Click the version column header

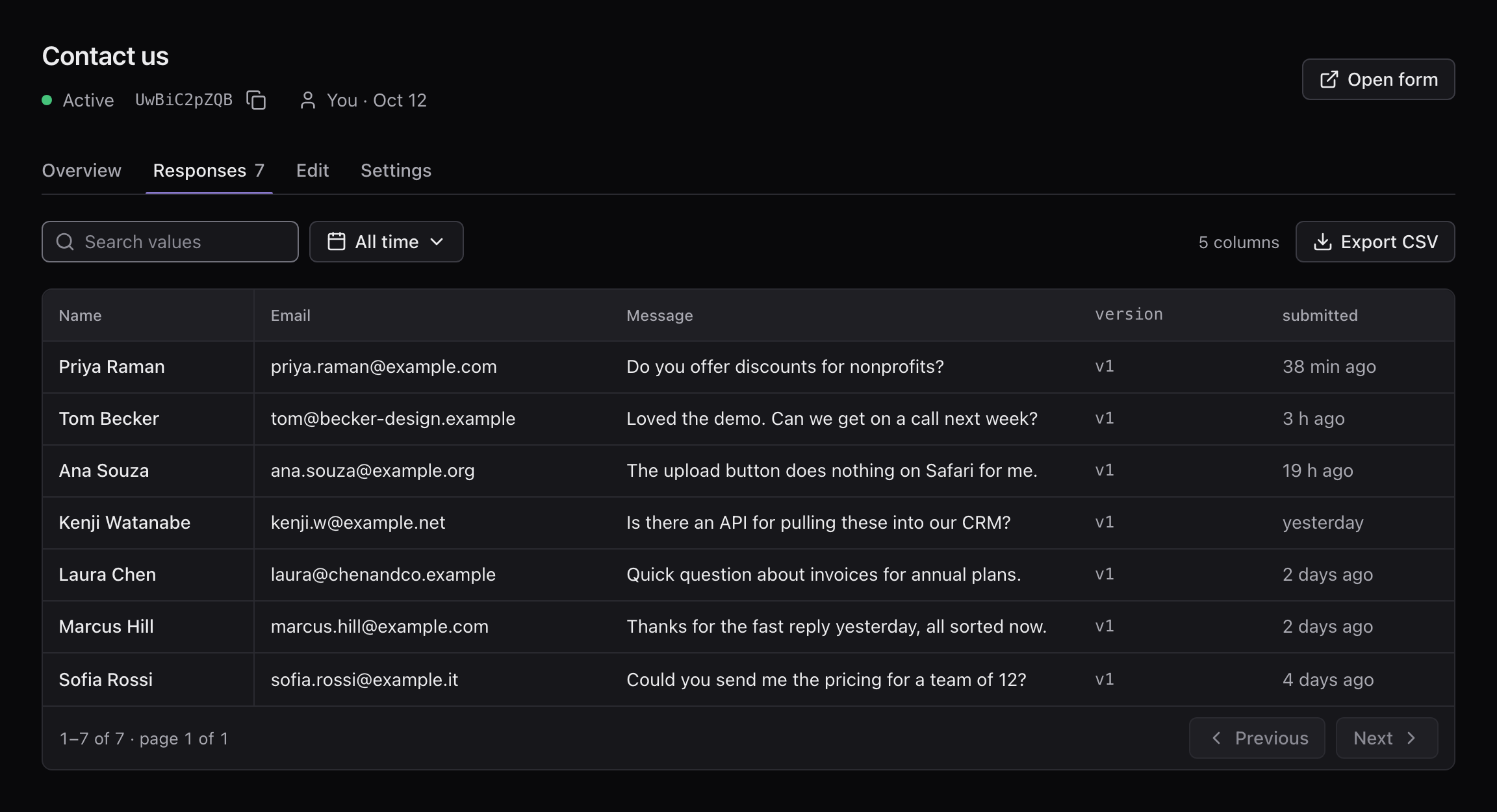pos(1129,314)
